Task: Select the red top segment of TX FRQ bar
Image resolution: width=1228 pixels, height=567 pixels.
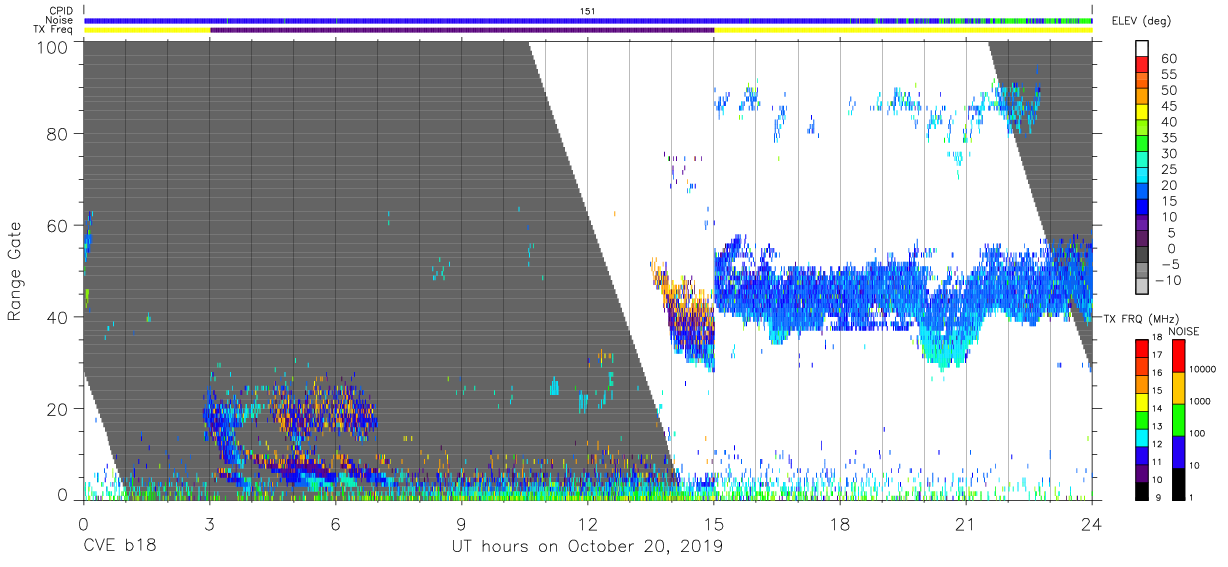Action: tap(1142, 348)
